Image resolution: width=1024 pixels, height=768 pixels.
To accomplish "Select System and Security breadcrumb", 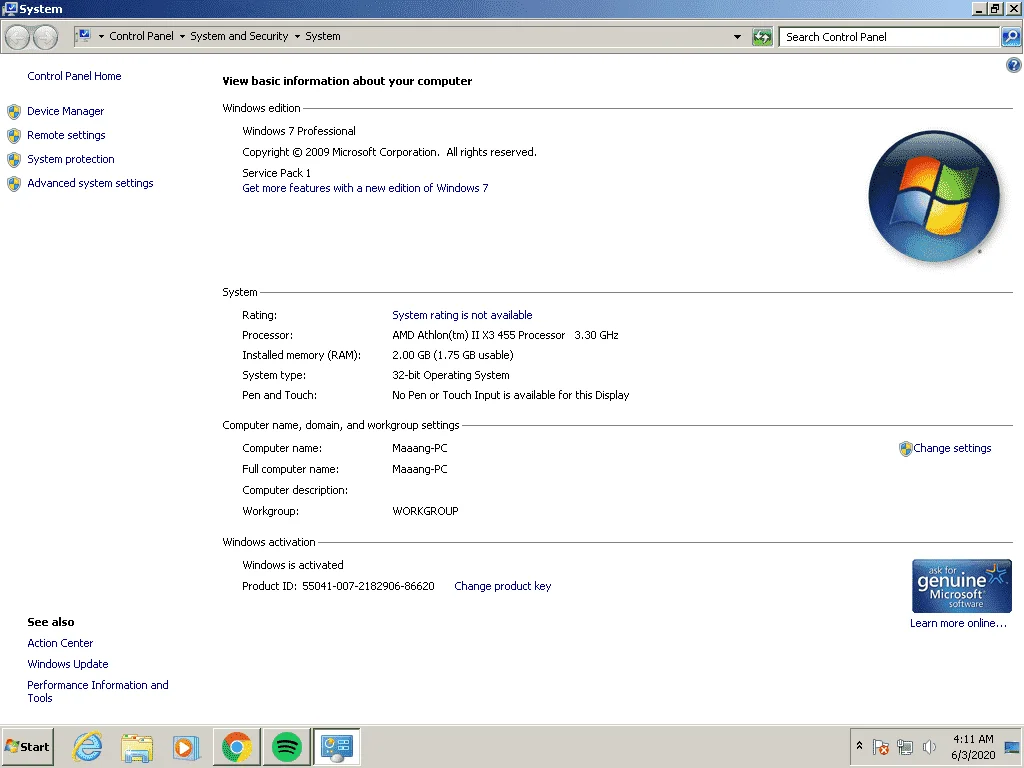I will pos(239,37).
